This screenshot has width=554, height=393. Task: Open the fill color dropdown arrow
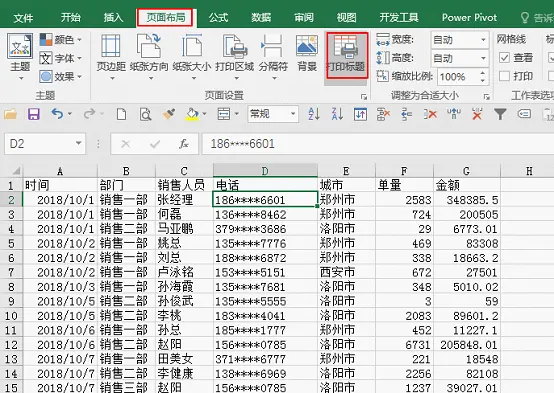(205, 114)
